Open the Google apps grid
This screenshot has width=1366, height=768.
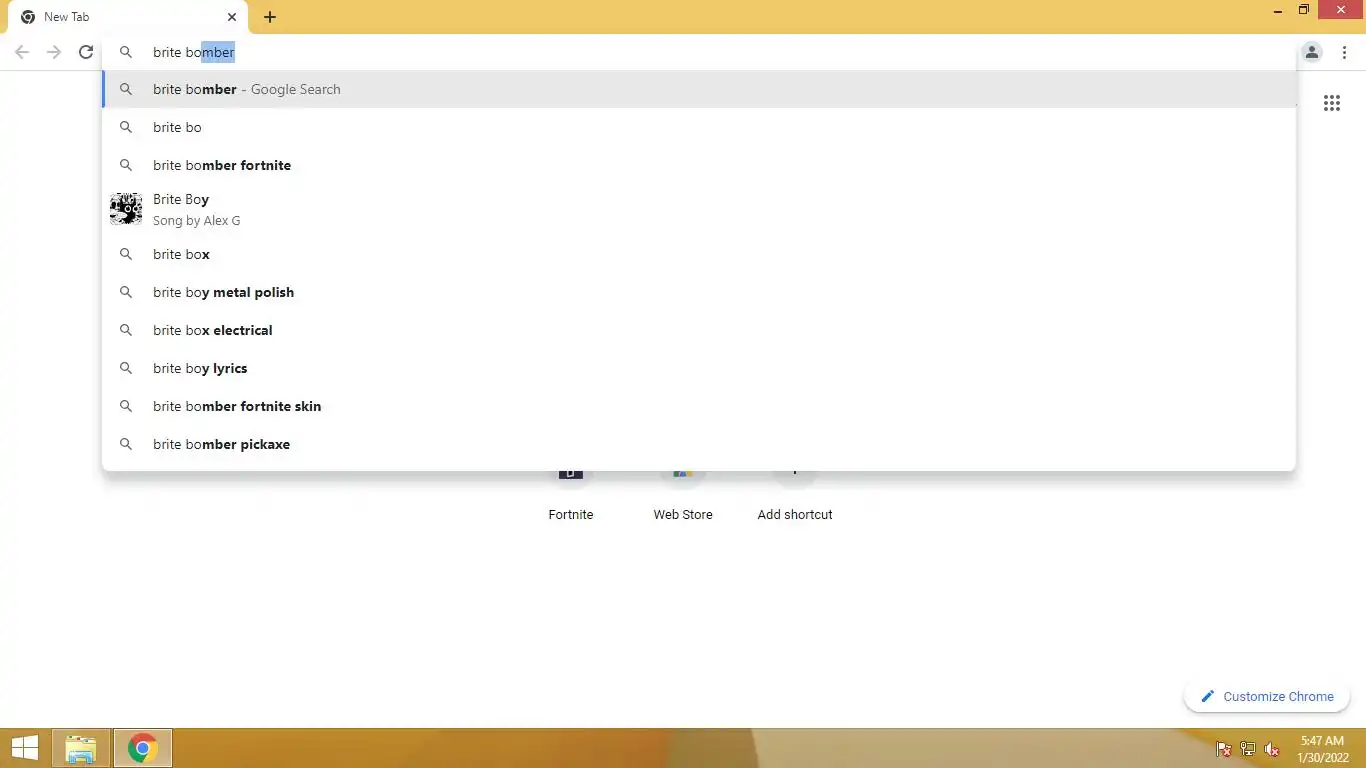click(1332, 103)
